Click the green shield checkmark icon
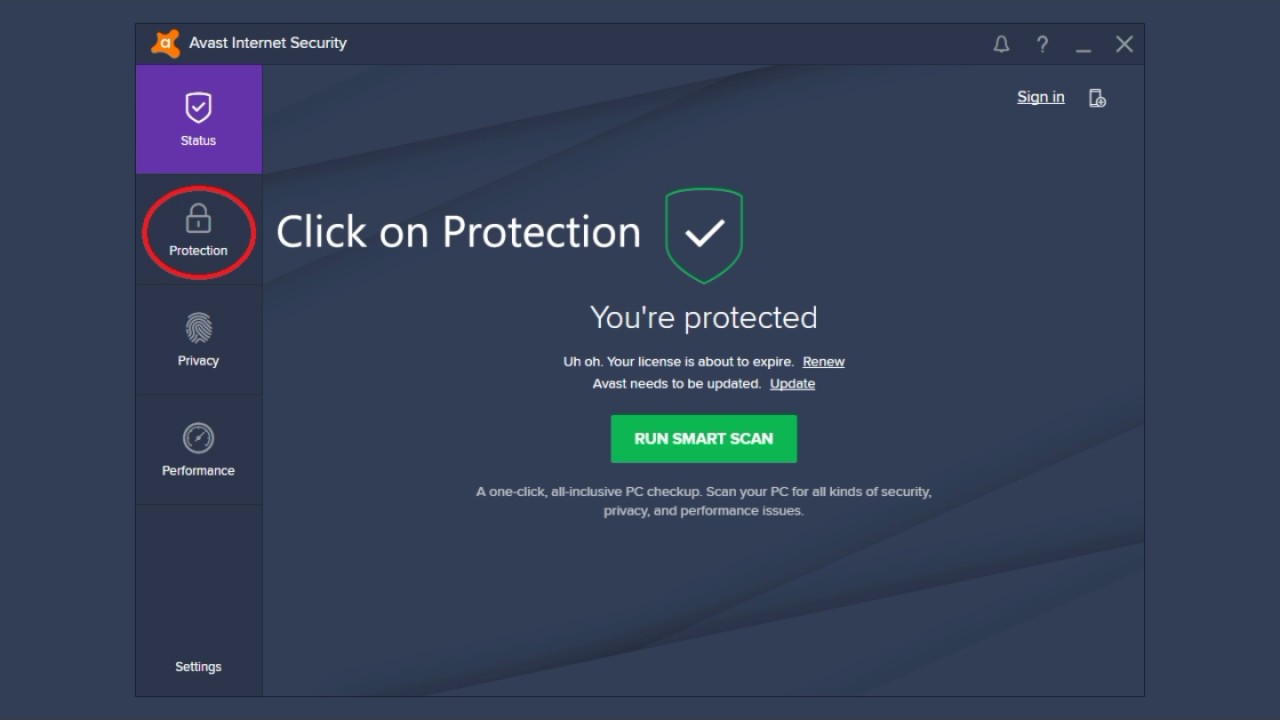The height and width of the screenshot is (720, 1280). pyautogui.click(x=704, y=234)
